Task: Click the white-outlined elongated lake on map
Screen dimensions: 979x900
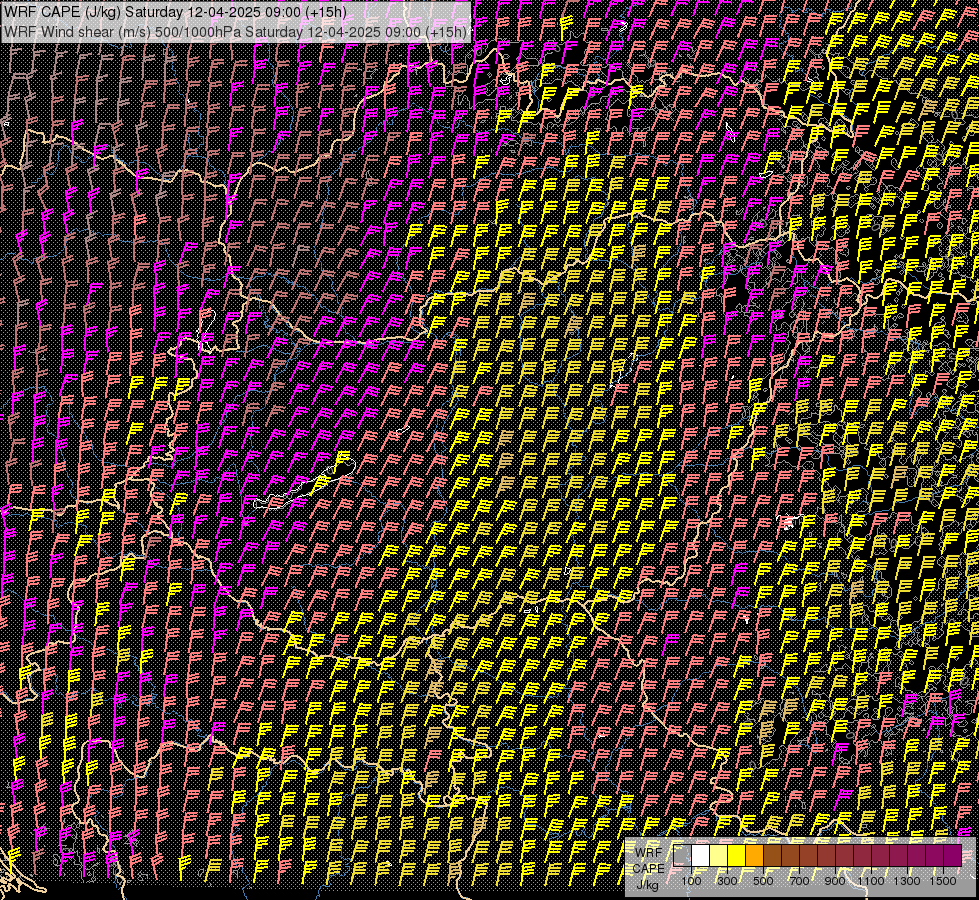Action: (304, 486)
